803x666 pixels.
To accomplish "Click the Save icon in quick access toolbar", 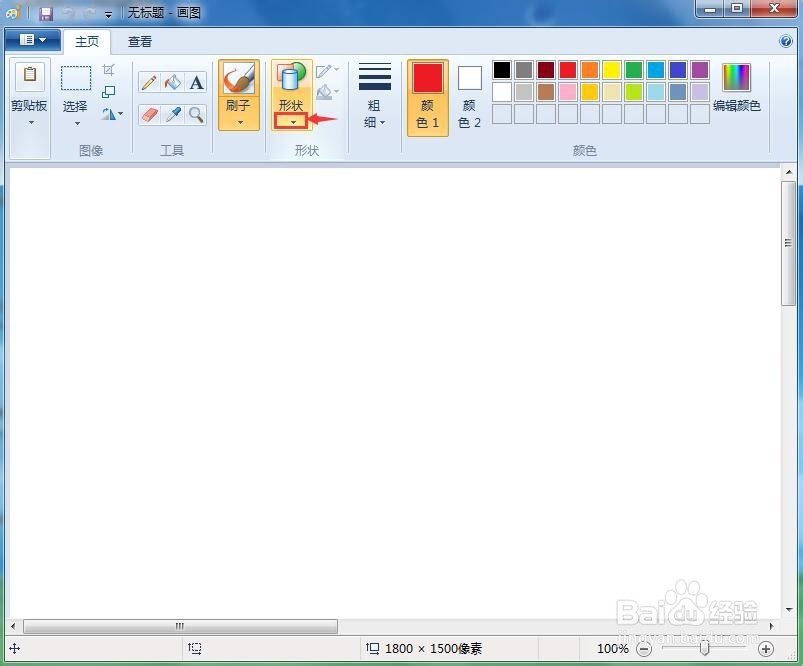I will (x=46, y=13).
